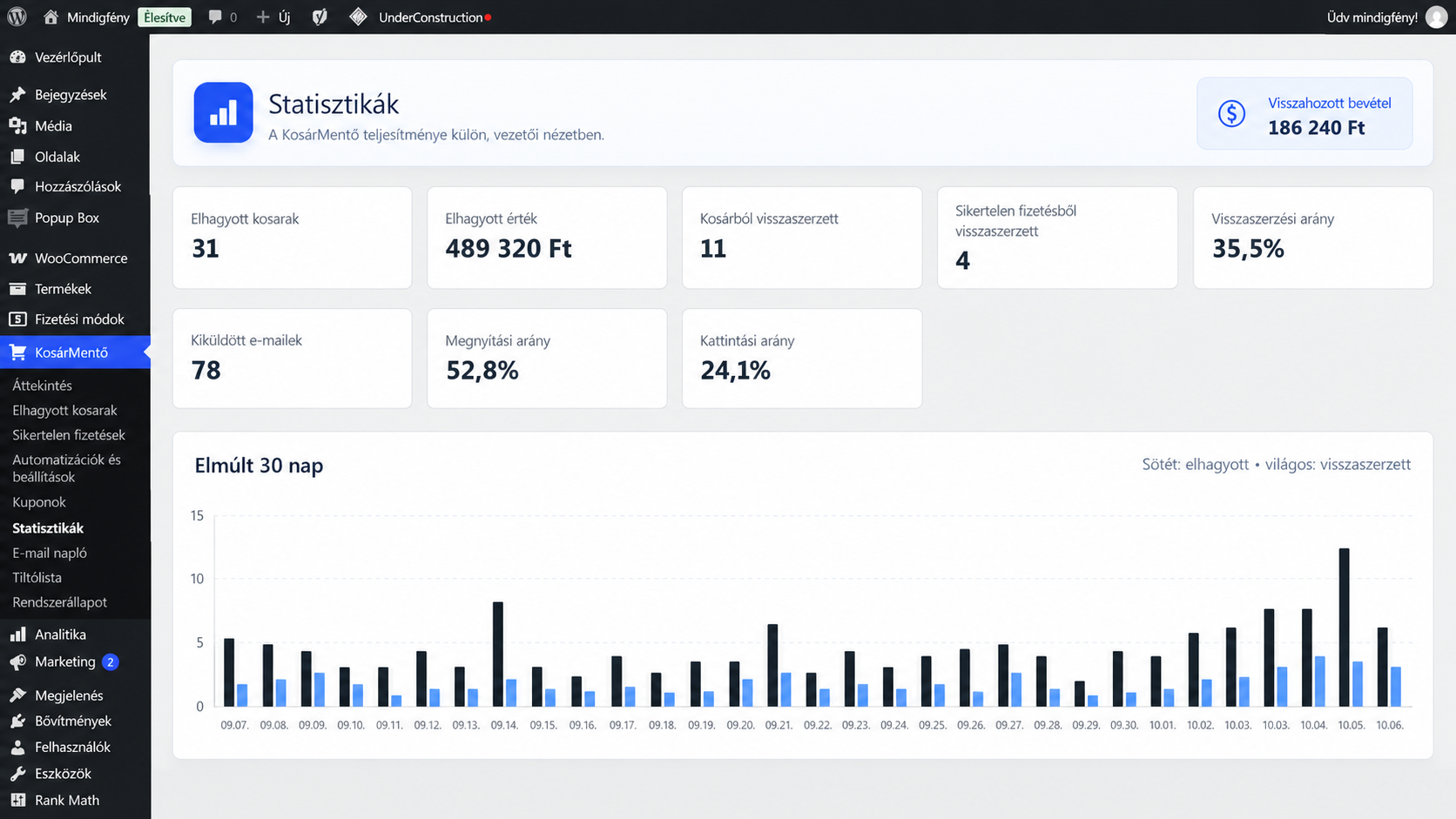The width and height of the screenshot is (1456, 819).
Task: Open Áttekintés submenu item
Action: click(42, 386)
